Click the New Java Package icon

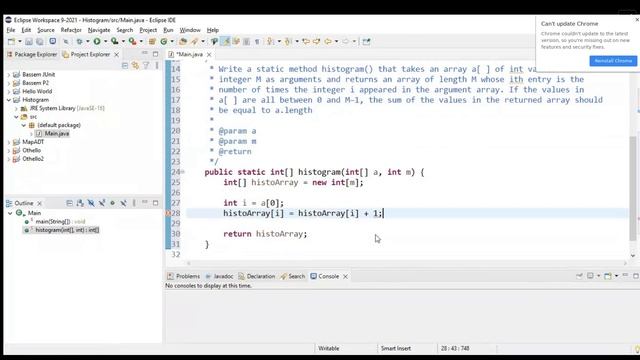click(152, 41)
